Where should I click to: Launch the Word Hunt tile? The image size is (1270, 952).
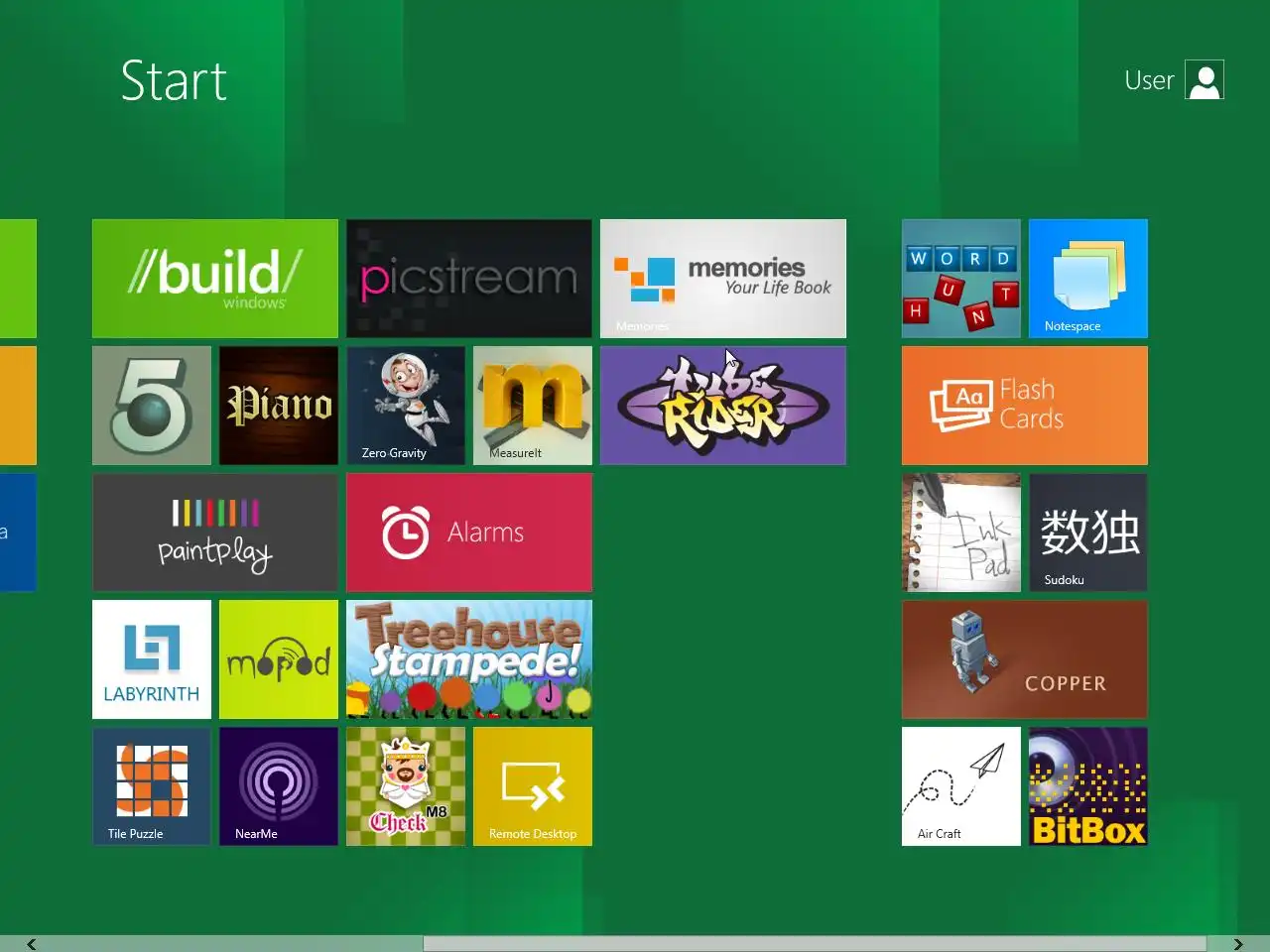961,279
